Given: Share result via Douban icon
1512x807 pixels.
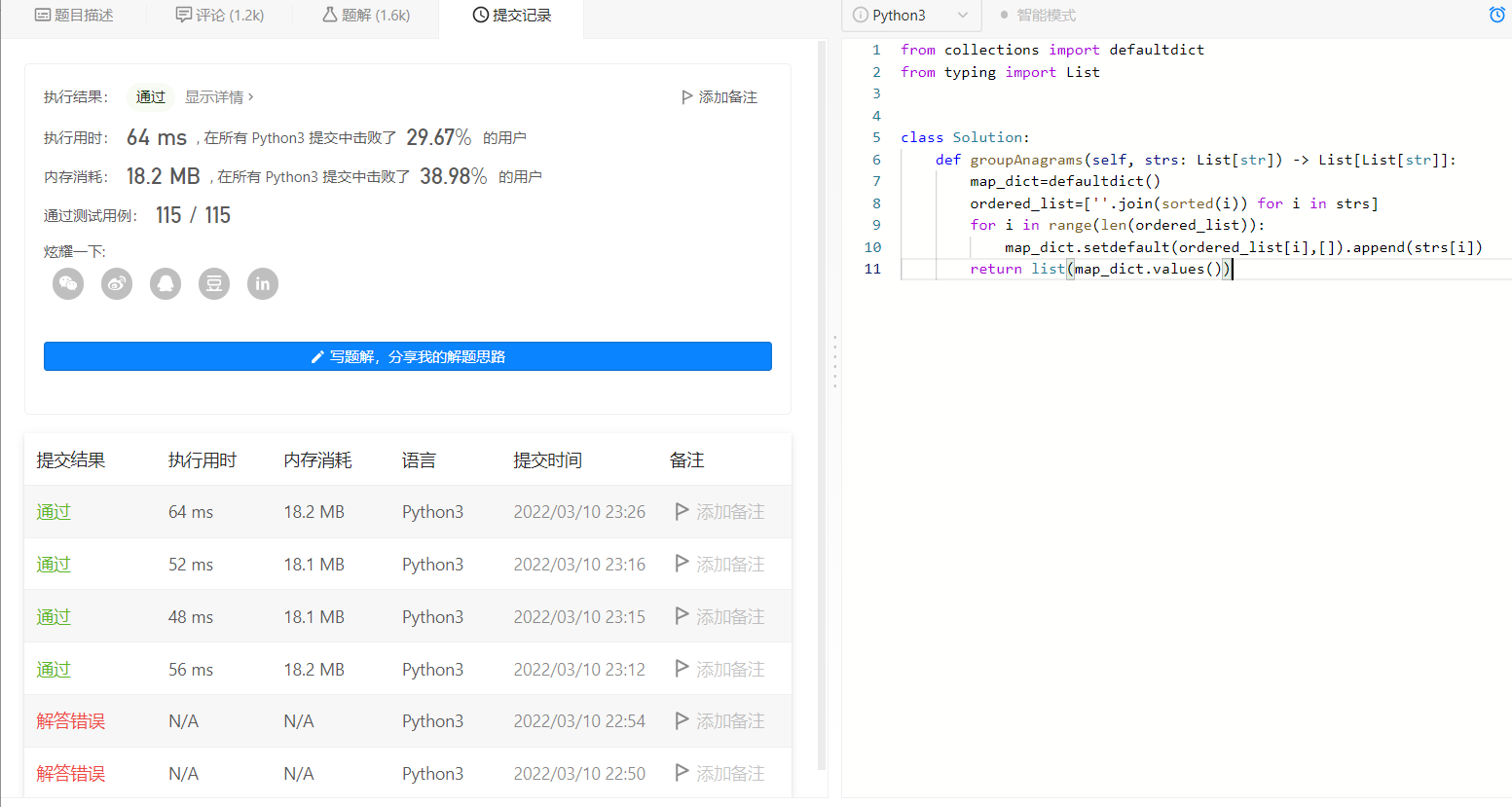Looking at the screenshot, I should point(214,283).
